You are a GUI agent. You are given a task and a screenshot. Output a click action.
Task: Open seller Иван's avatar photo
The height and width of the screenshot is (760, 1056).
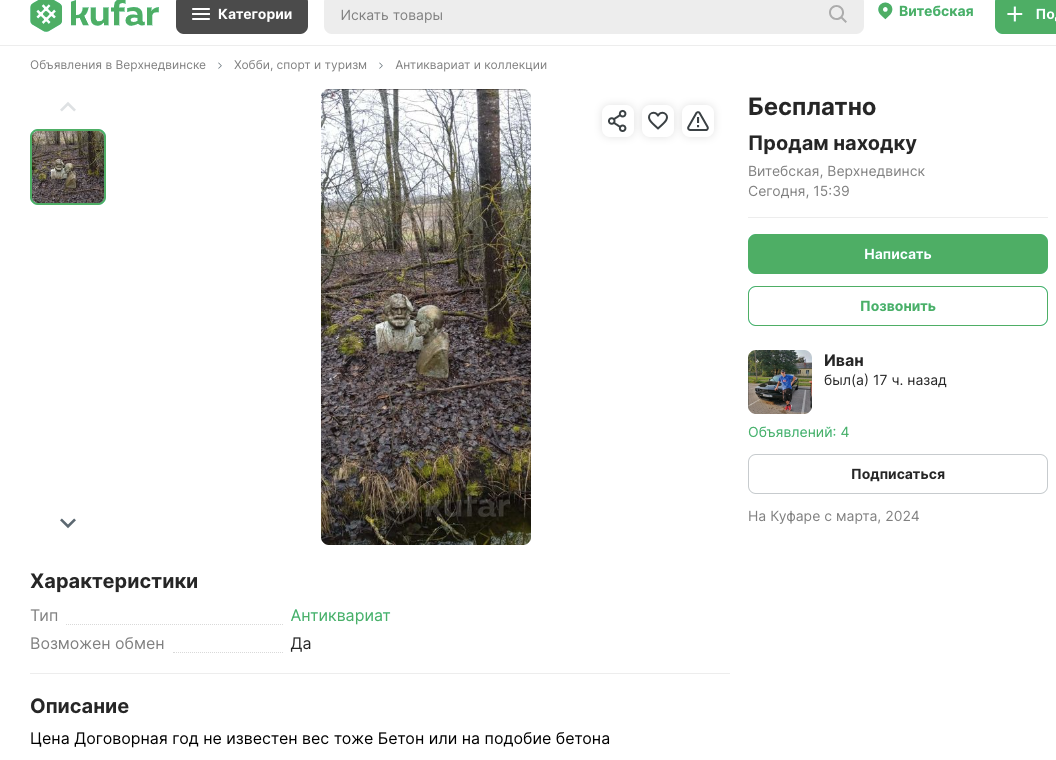[x=780, y=382]
